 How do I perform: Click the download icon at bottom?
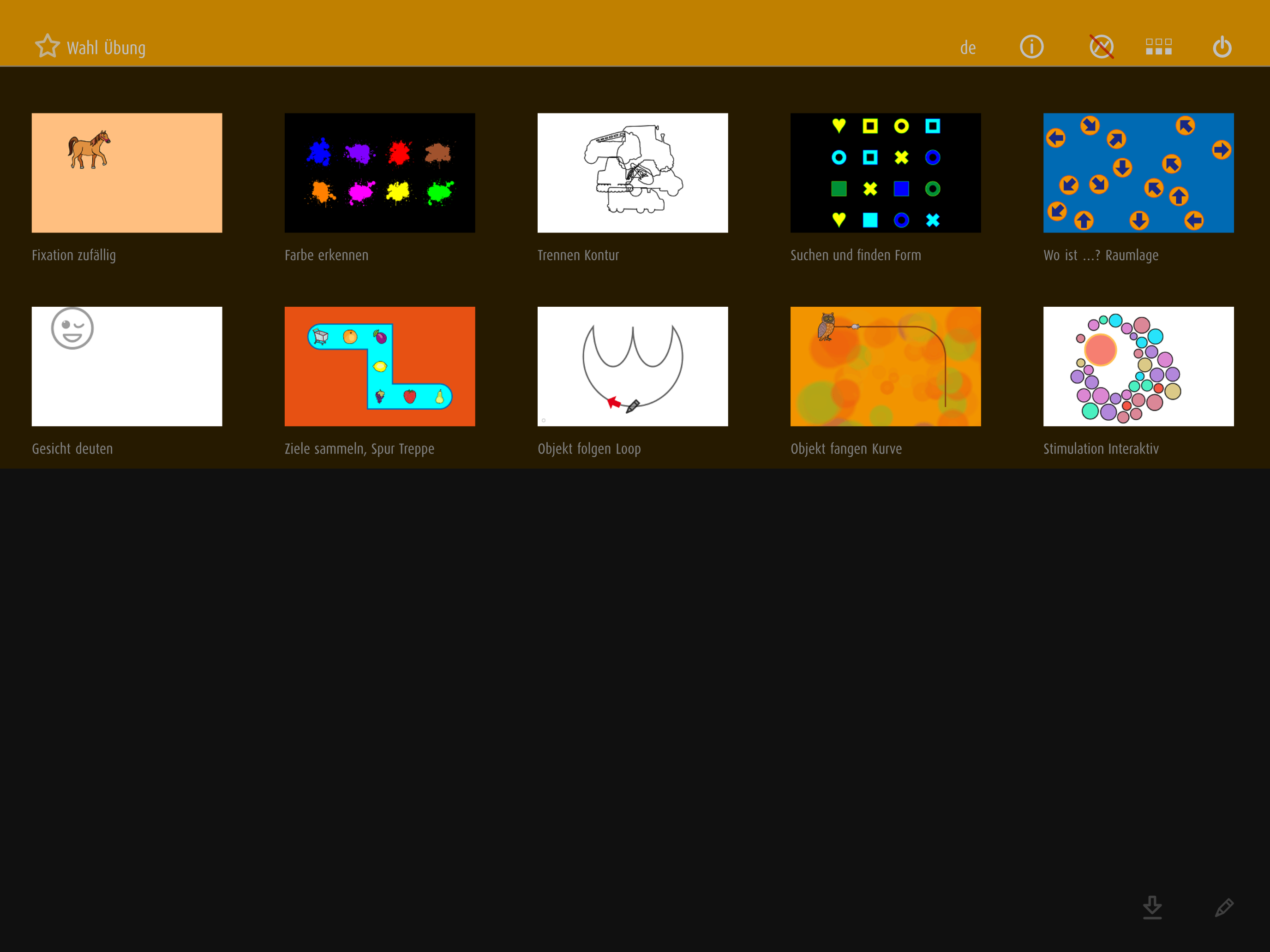coord(1152,907)
